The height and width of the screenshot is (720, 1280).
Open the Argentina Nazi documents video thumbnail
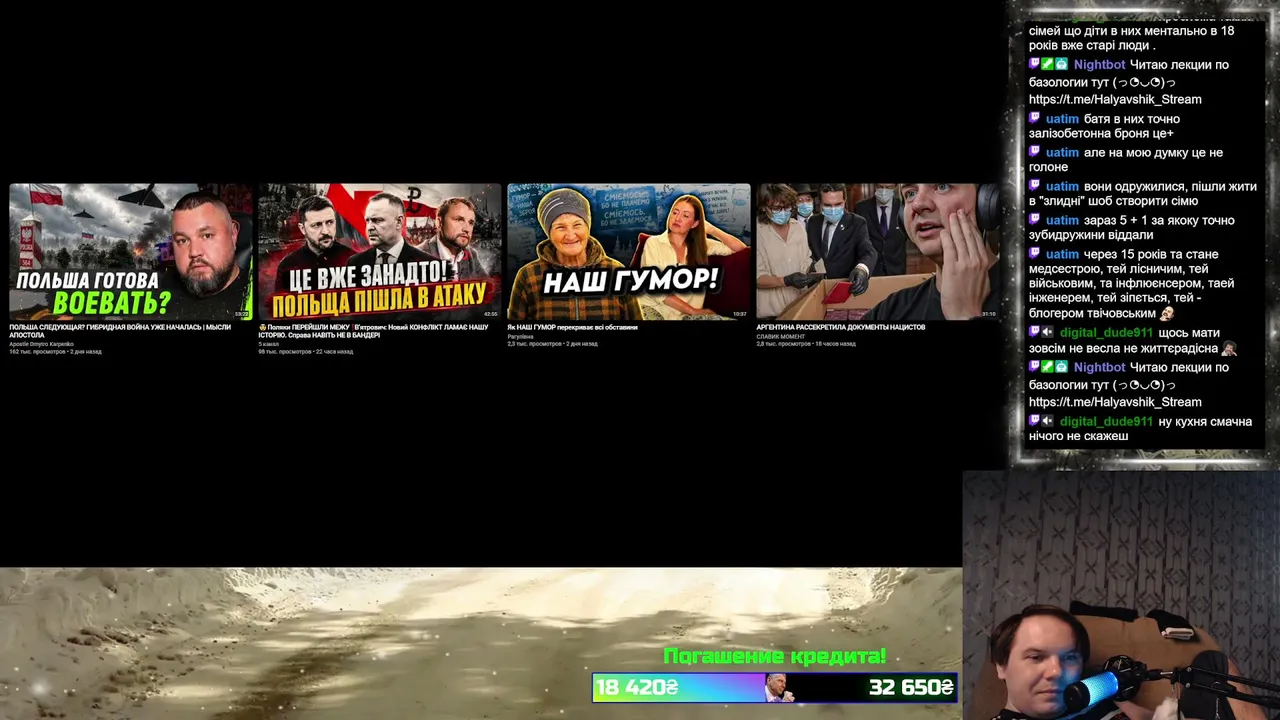[x=878, y=251]
